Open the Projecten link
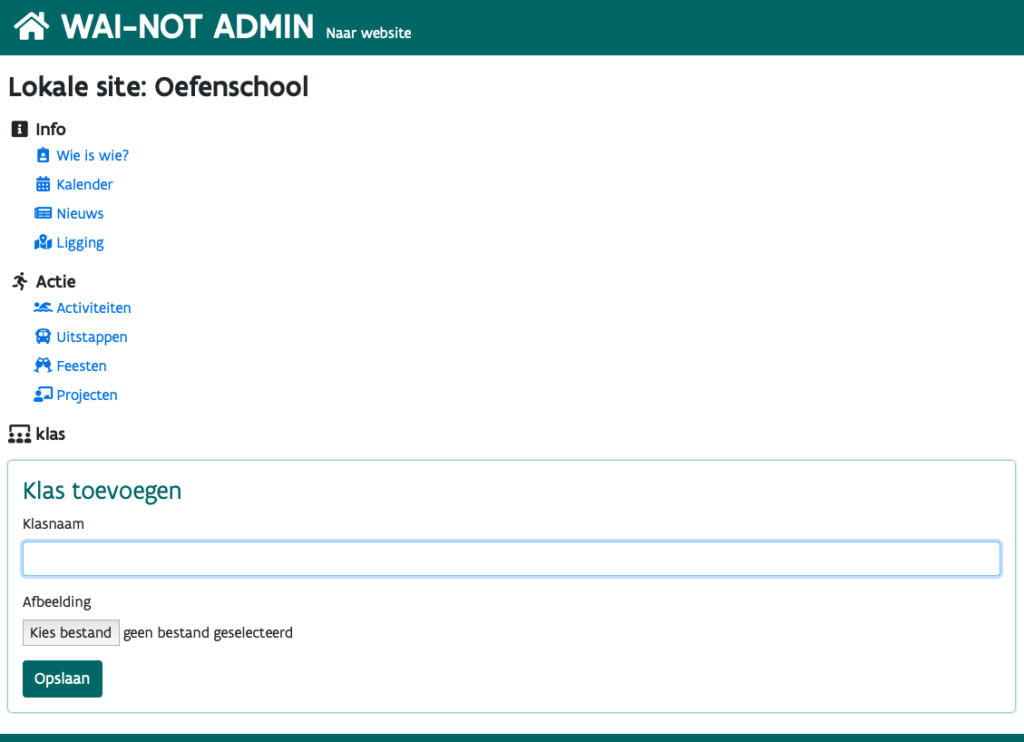 87,395
